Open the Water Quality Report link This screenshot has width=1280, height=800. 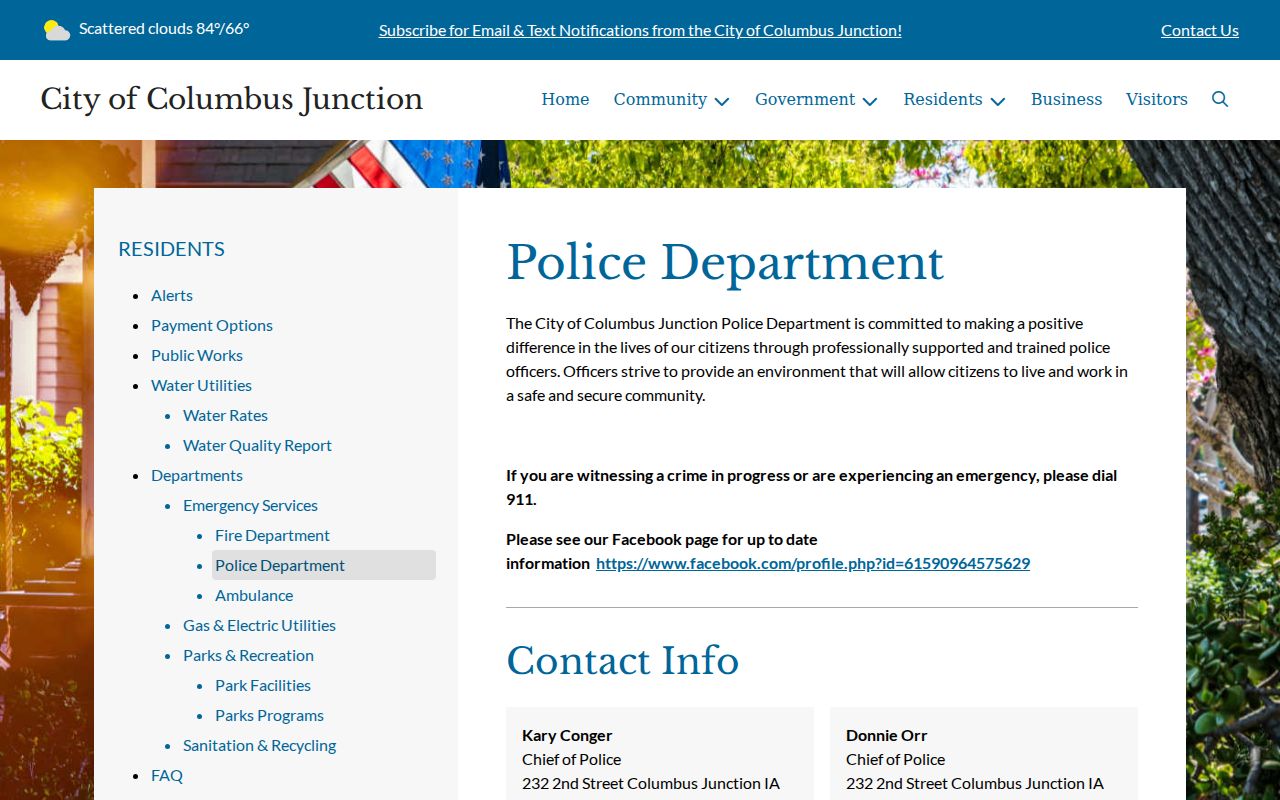pyautogui.click(x=257, y=445)
